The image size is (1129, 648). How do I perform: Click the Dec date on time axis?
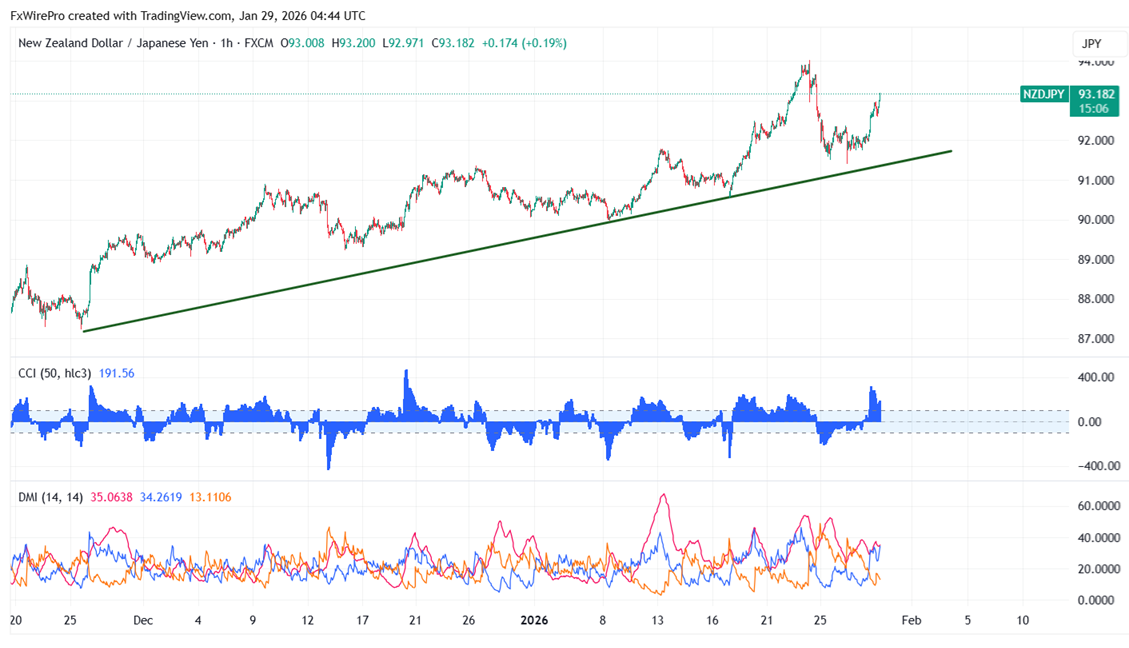(143, 620)
